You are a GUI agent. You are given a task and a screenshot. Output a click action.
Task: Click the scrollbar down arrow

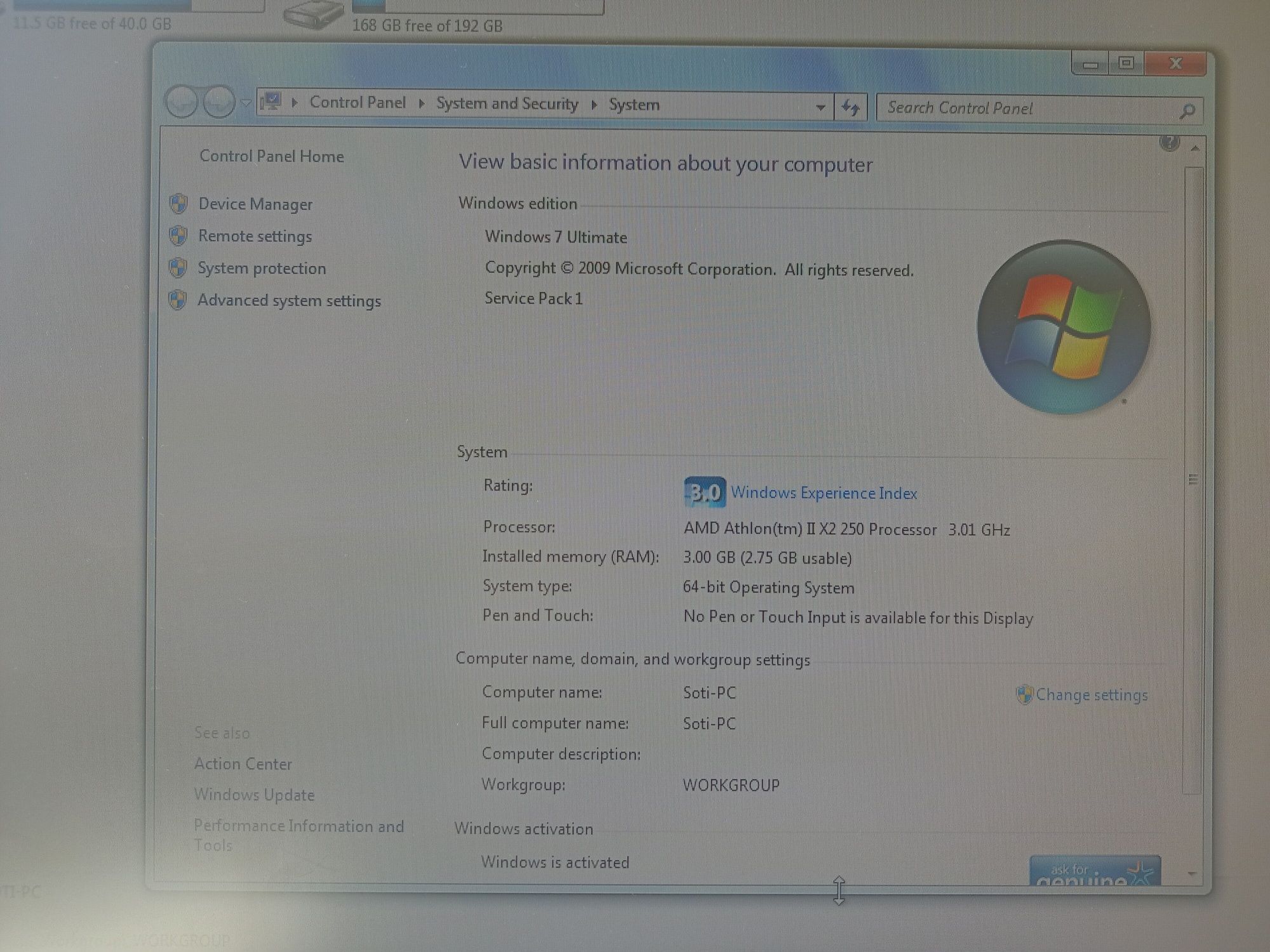(1191, 874)
